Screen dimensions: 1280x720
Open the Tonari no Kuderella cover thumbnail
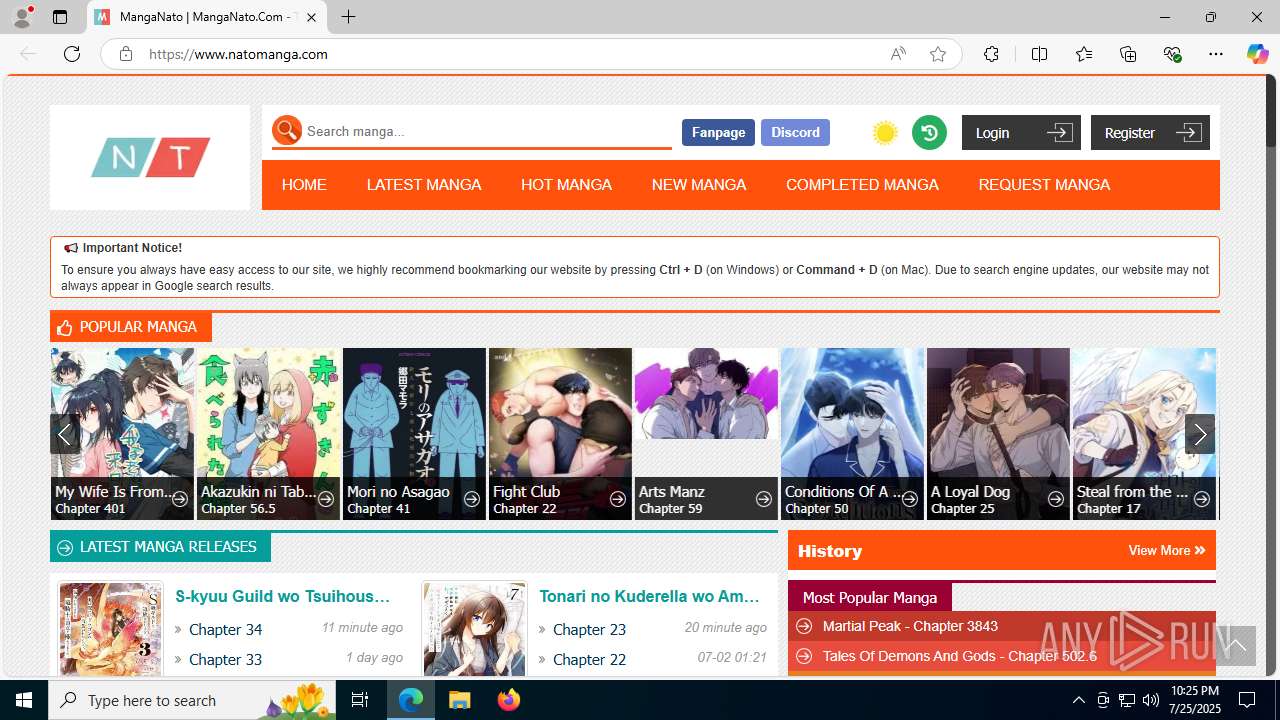[474, 630]
